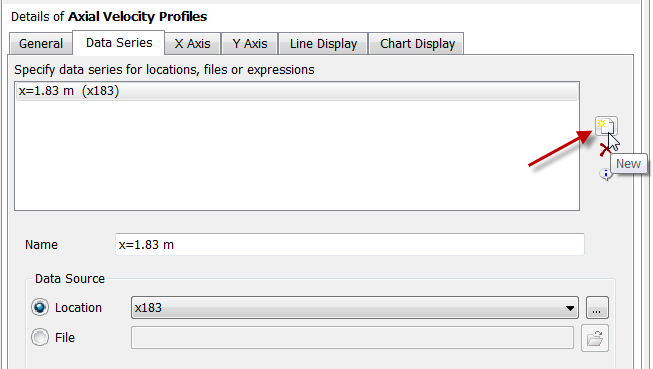Select the File radio button
Image resolution: width=653 pixels, height=369 pixels.
click(40, 337)
